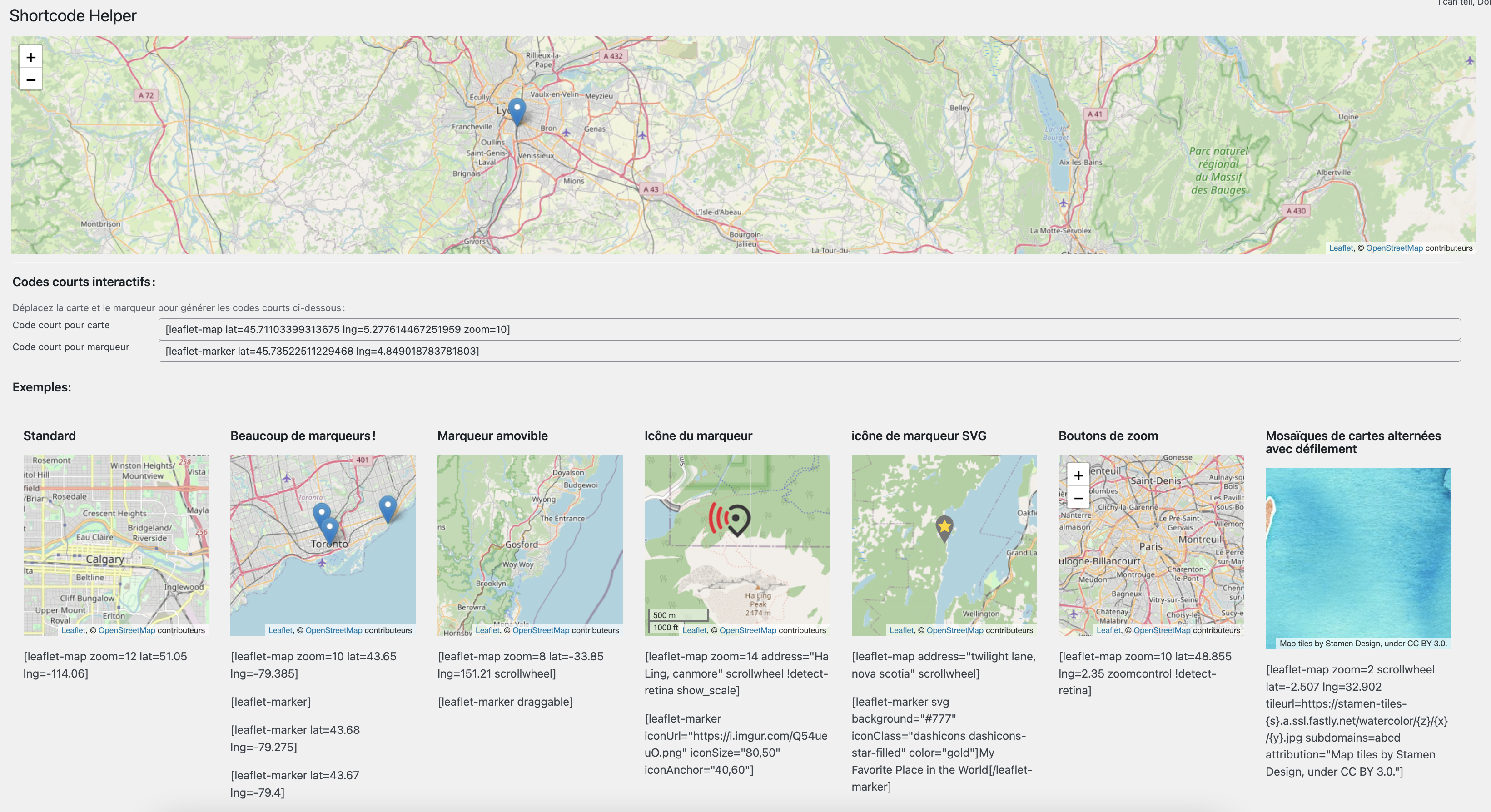
Task: Click the OpenStreetMap link under Calgary map
Action: coord(126,630)
